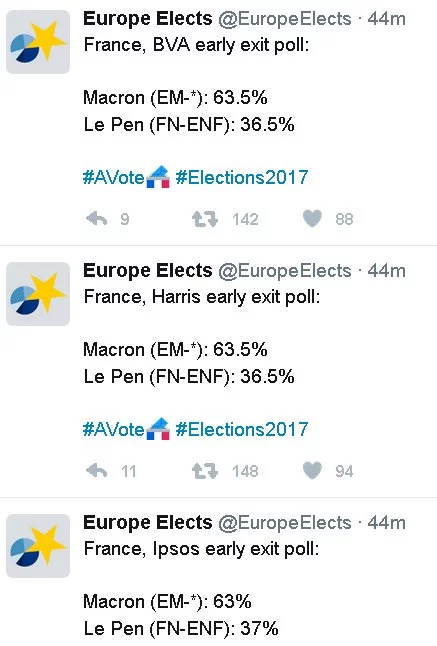Image resolution: width=437 pixels, height=646 pixels.
Task: Open @EuropeElects handle on the Harris tweet
Action: [x=285, y=271]
